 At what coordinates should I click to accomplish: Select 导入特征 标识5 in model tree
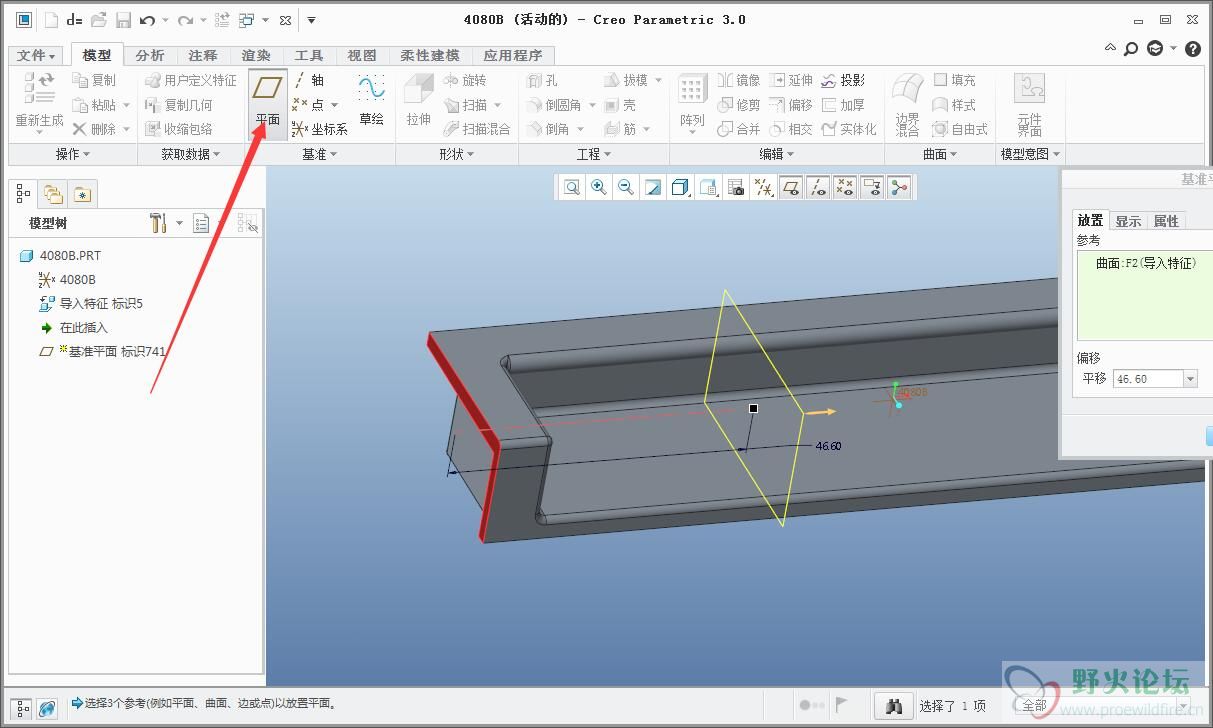coord(90,304)
